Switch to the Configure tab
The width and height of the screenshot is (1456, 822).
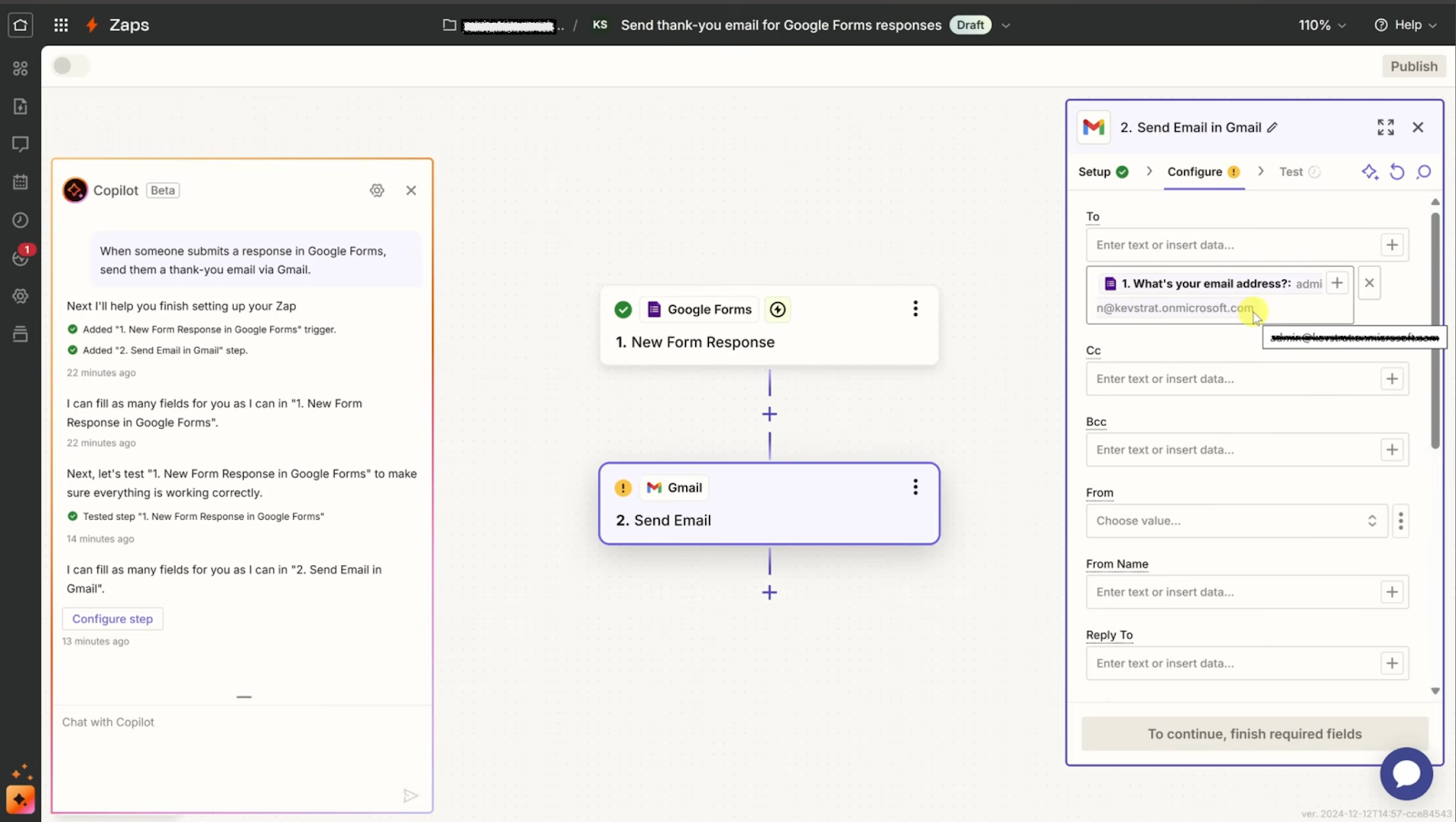click(x=1203, y=172)
